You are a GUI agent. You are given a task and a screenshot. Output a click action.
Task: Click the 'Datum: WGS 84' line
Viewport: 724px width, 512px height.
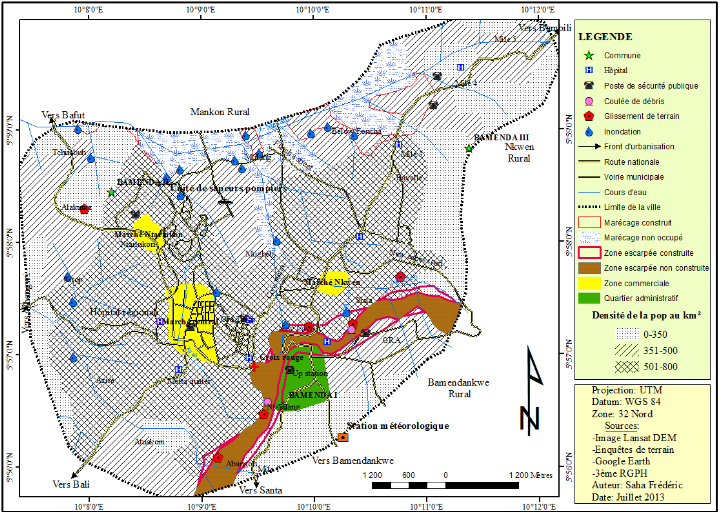621,402
